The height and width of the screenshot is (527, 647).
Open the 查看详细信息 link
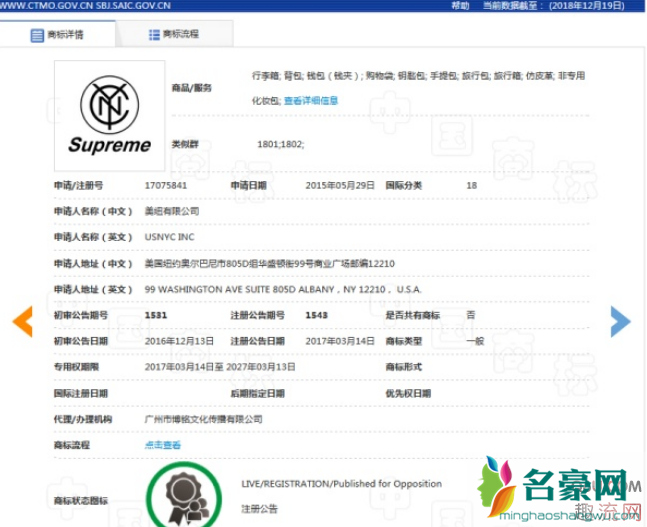point(311,101)
